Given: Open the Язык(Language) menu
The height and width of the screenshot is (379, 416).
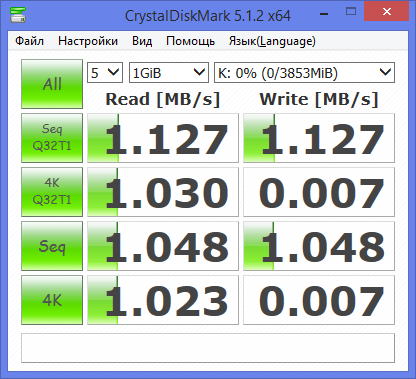Looking at the screenshot, I should (x=272, y=41).
